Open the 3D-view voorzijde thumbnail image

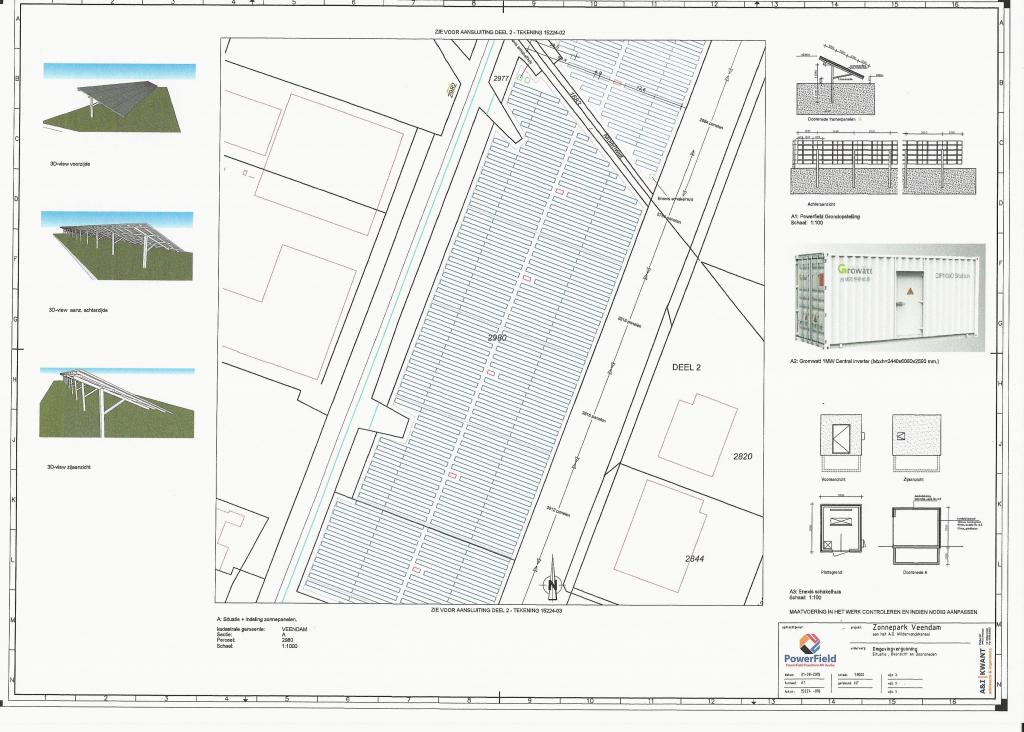click(119, 96)
